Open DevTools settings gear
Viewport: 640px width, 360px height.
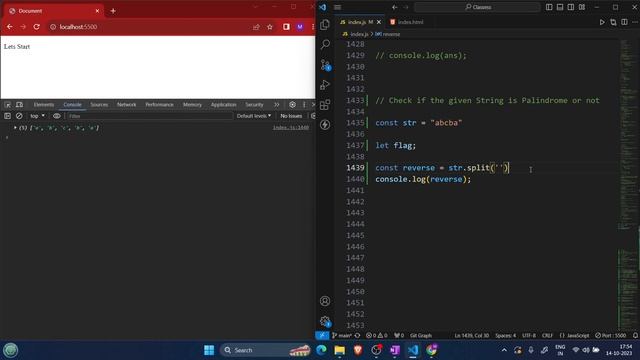coord(292,105)
